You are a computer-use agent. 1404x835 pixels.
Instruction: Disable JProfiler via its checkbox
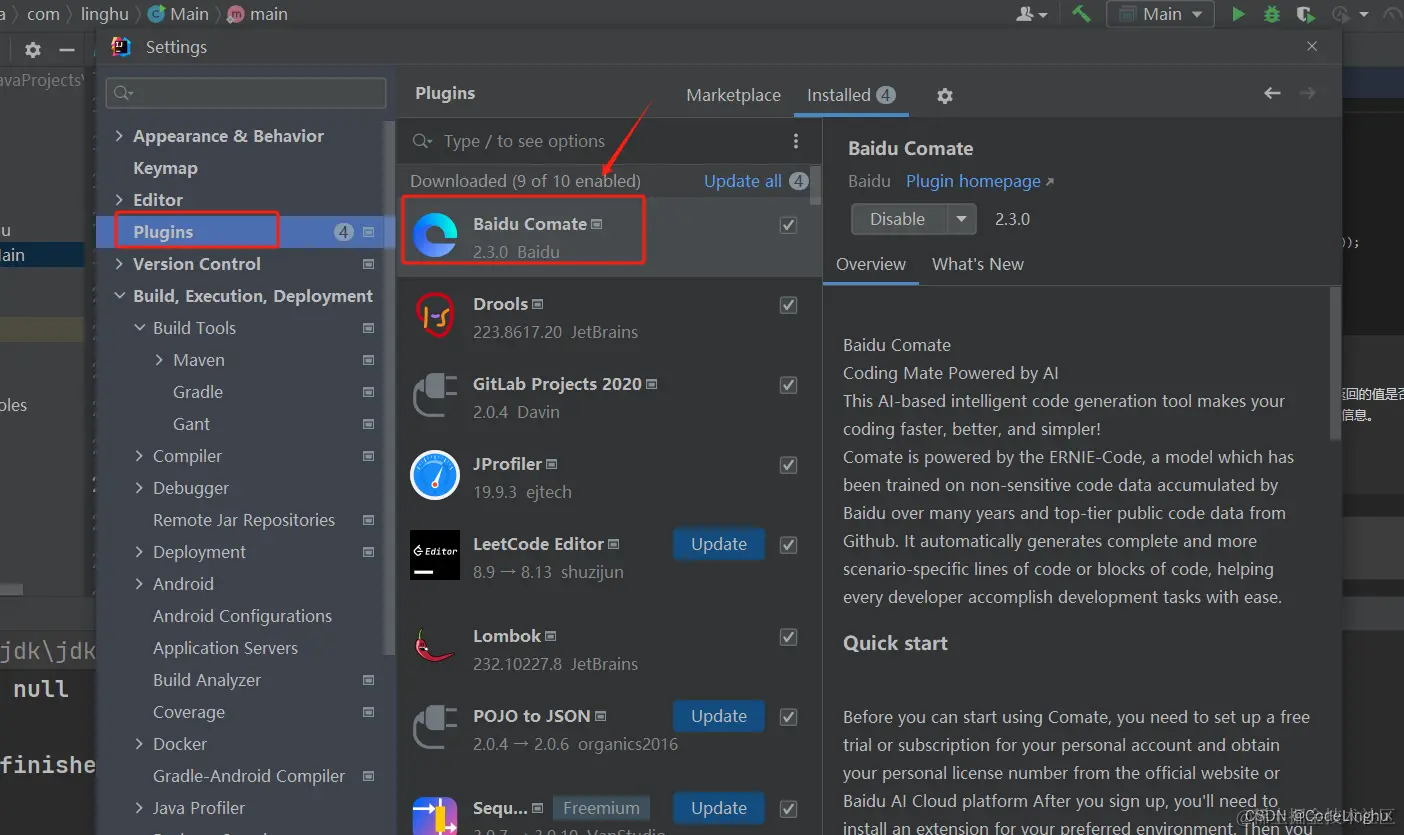(789, 465)
